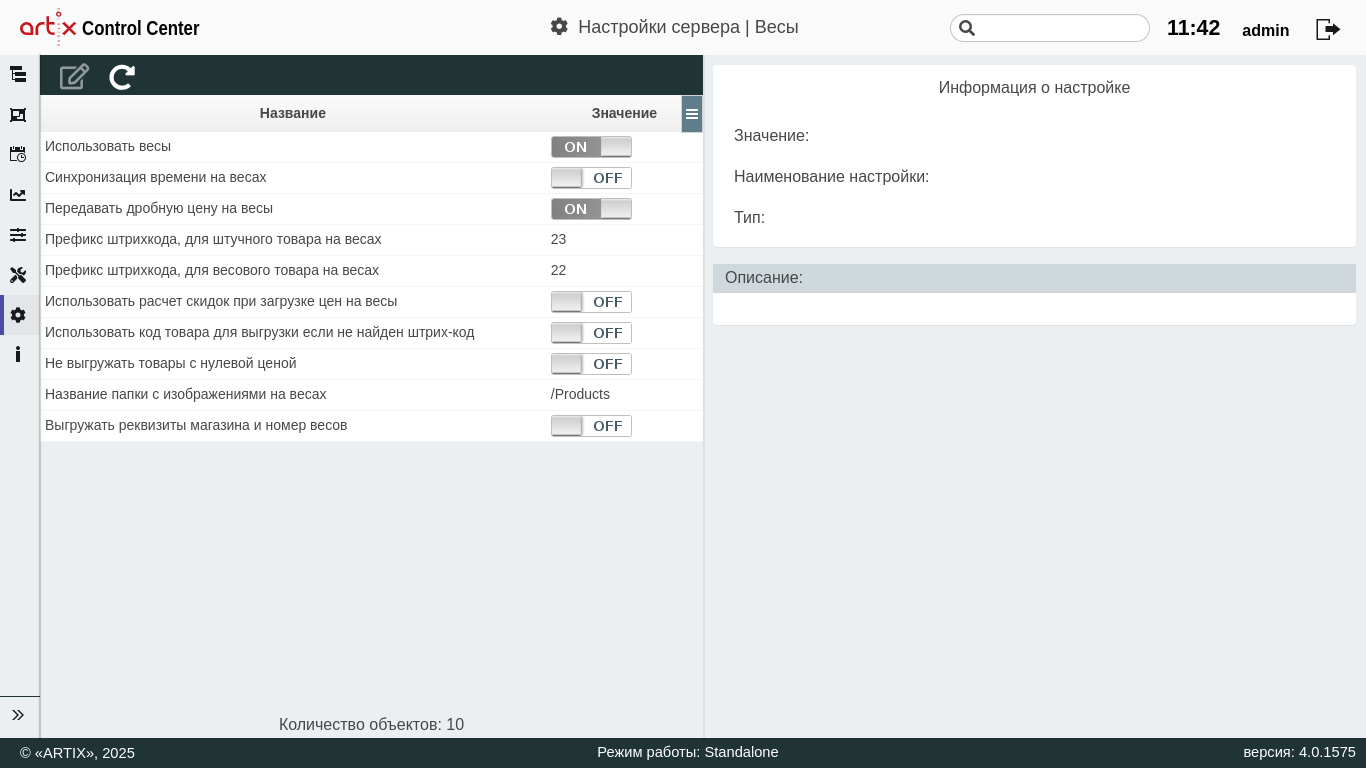Click the search input field
The width and height of the screenshot is (1366, 768).
1060,28
